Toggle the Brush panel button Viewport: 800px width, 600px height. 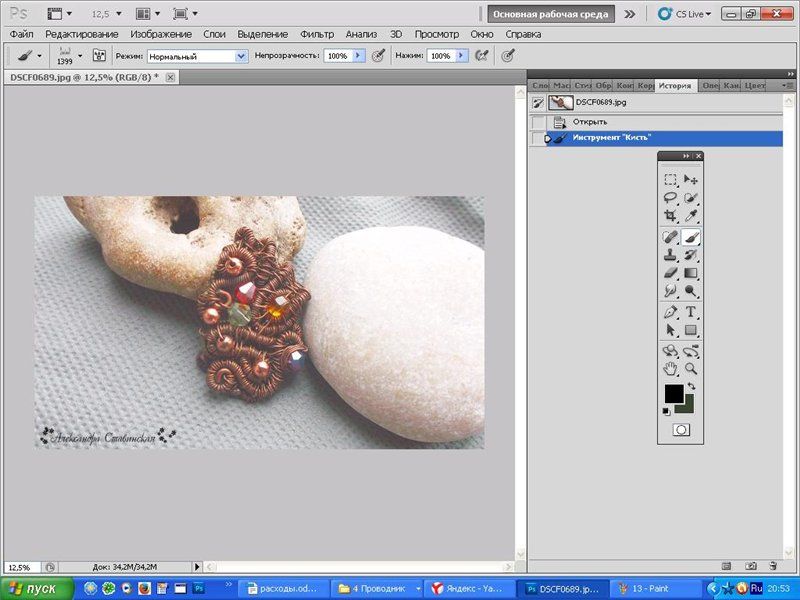tap(99, 56)
